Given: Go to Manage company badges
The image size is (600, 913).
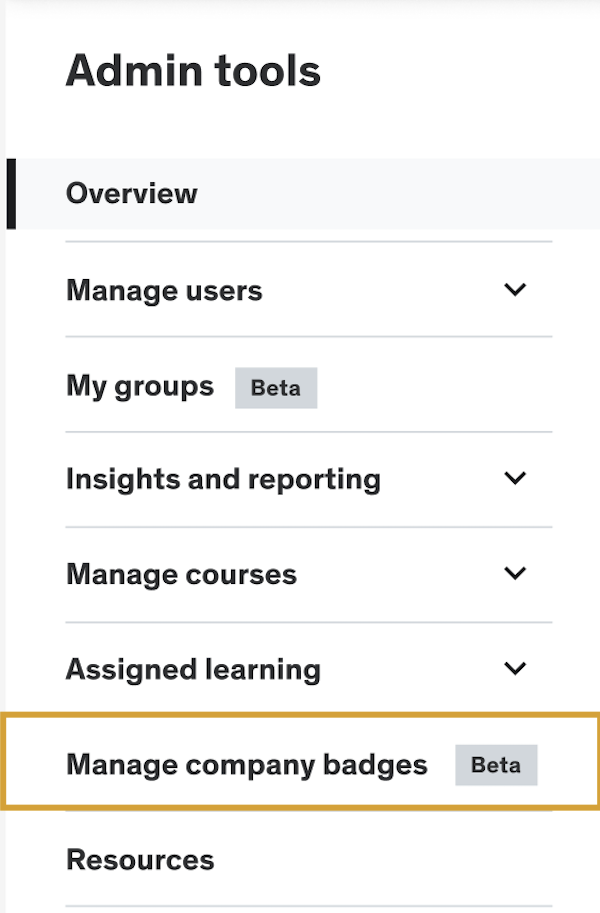Looking at the screenshot, I should 246,765.
